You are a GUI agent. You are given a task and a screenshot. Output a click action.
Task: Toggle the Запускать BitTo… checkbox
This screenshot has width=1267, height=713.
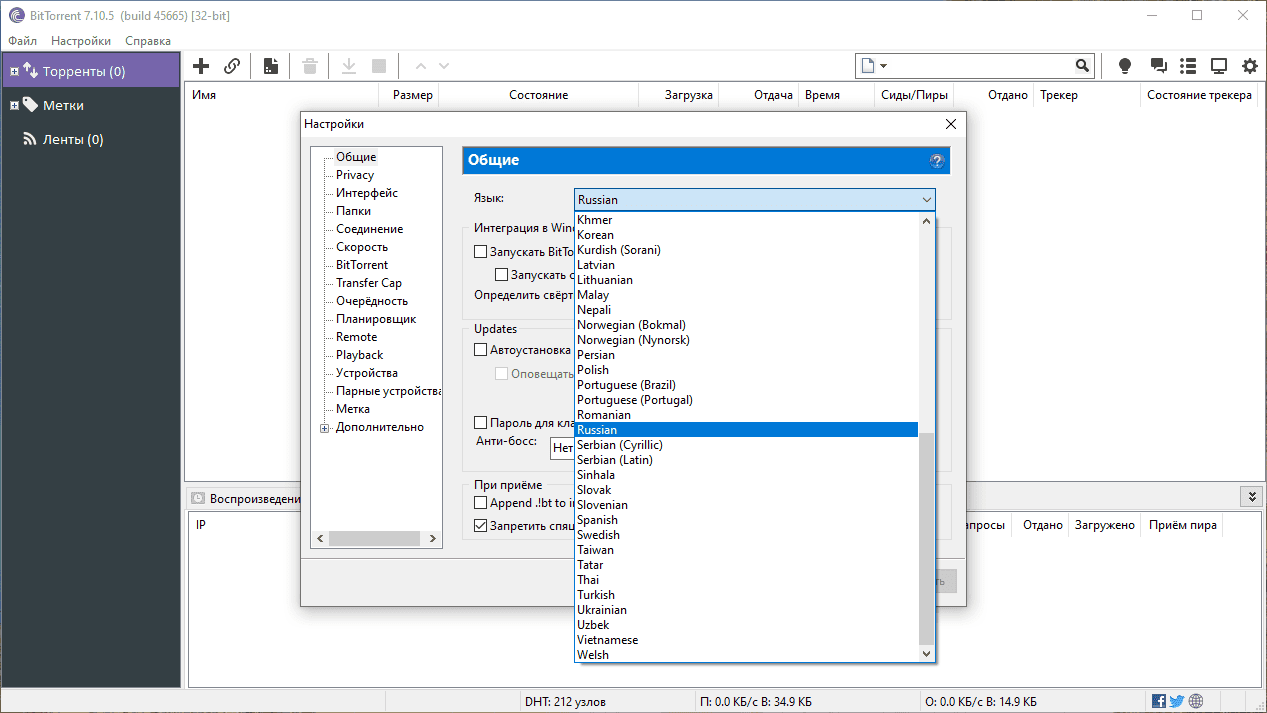click(481, 252)
